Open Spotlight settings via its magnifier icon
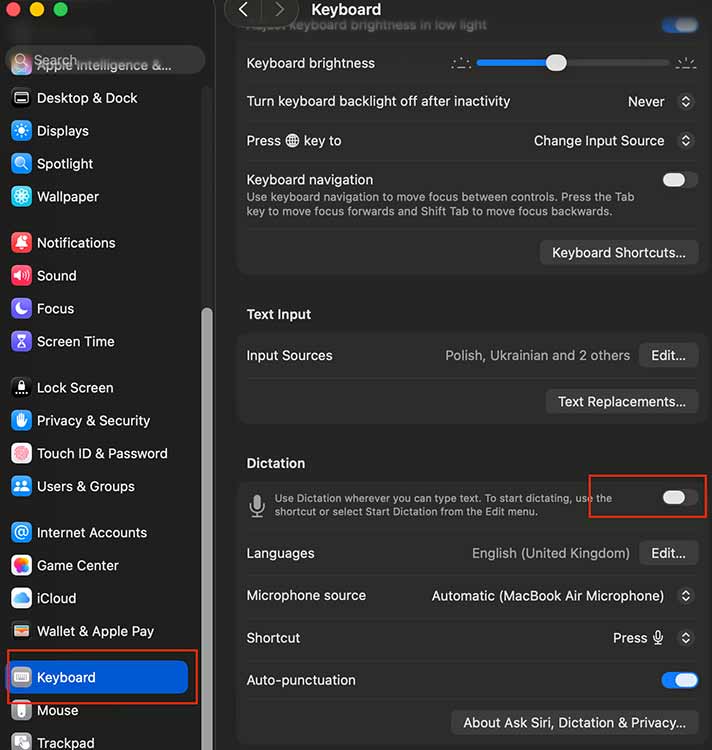The width and height of the screenshot is (712, 750). point(21,164)
